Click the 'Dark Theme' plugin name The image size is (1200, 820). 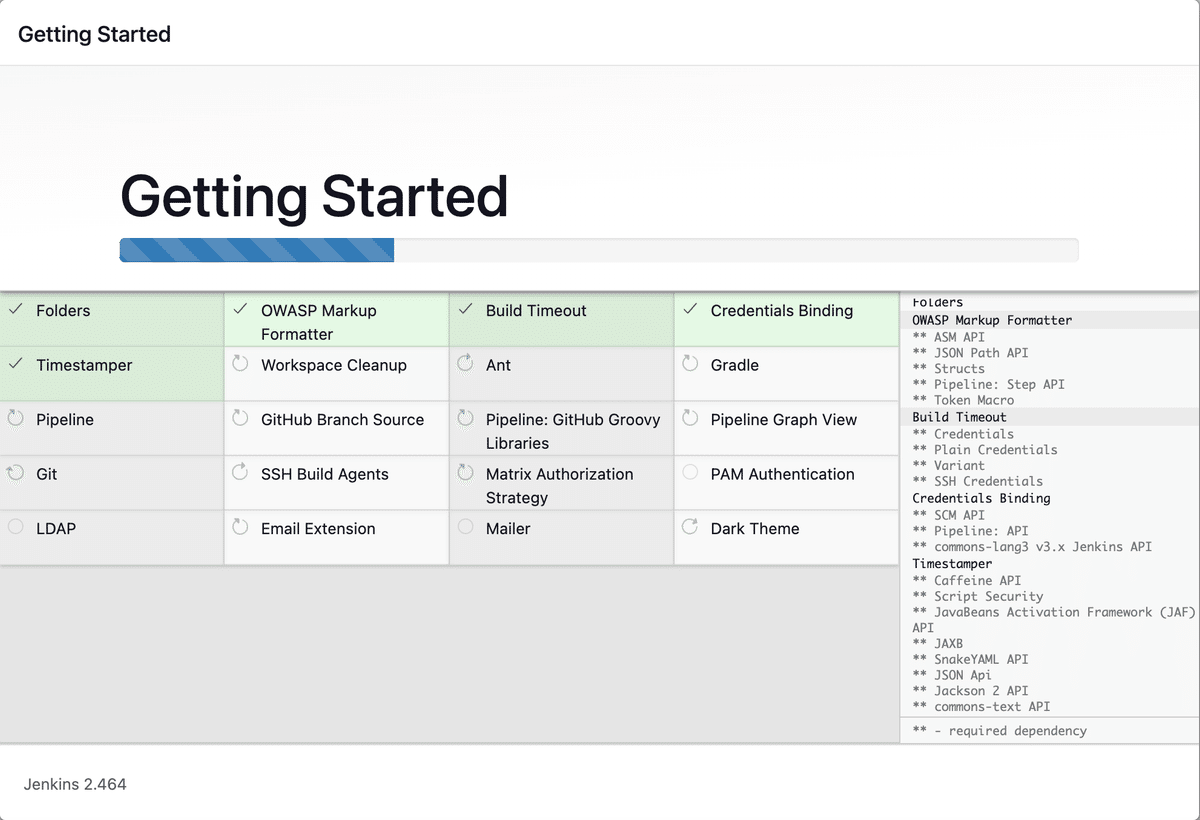click(755, 529)
